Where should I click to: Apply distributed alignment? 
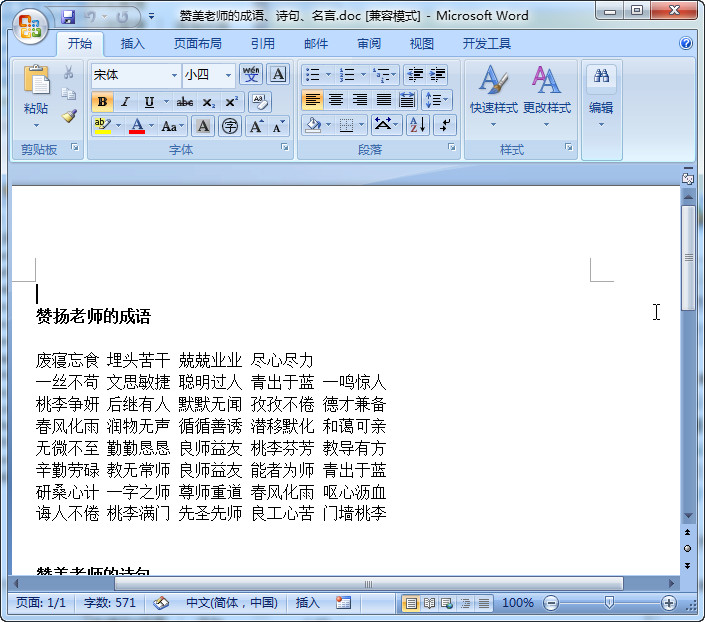[407, 99]
